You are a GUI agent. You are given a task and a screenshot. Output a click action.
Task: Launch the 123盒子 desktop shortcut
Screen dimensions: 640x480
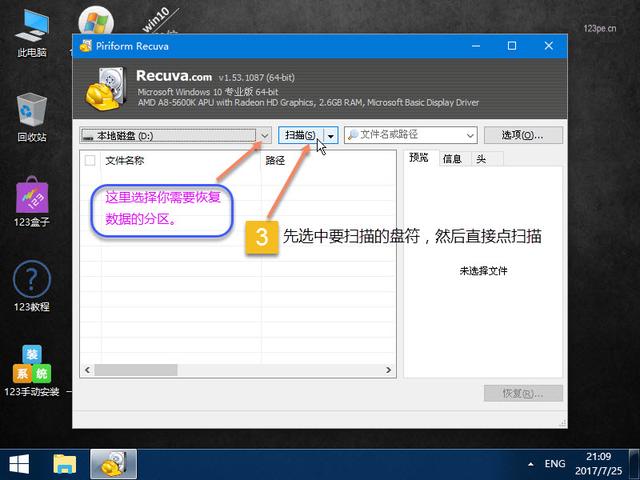point(31,202)
